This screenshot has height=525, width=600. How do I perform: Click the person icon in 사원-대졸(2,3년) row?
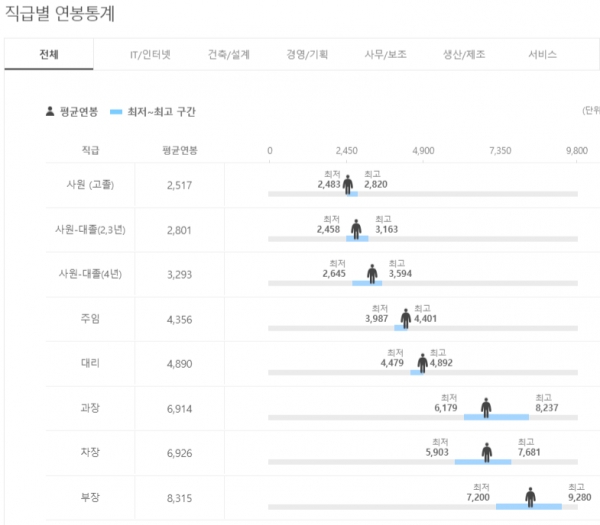pyautogui.click(x=356, y=229)
